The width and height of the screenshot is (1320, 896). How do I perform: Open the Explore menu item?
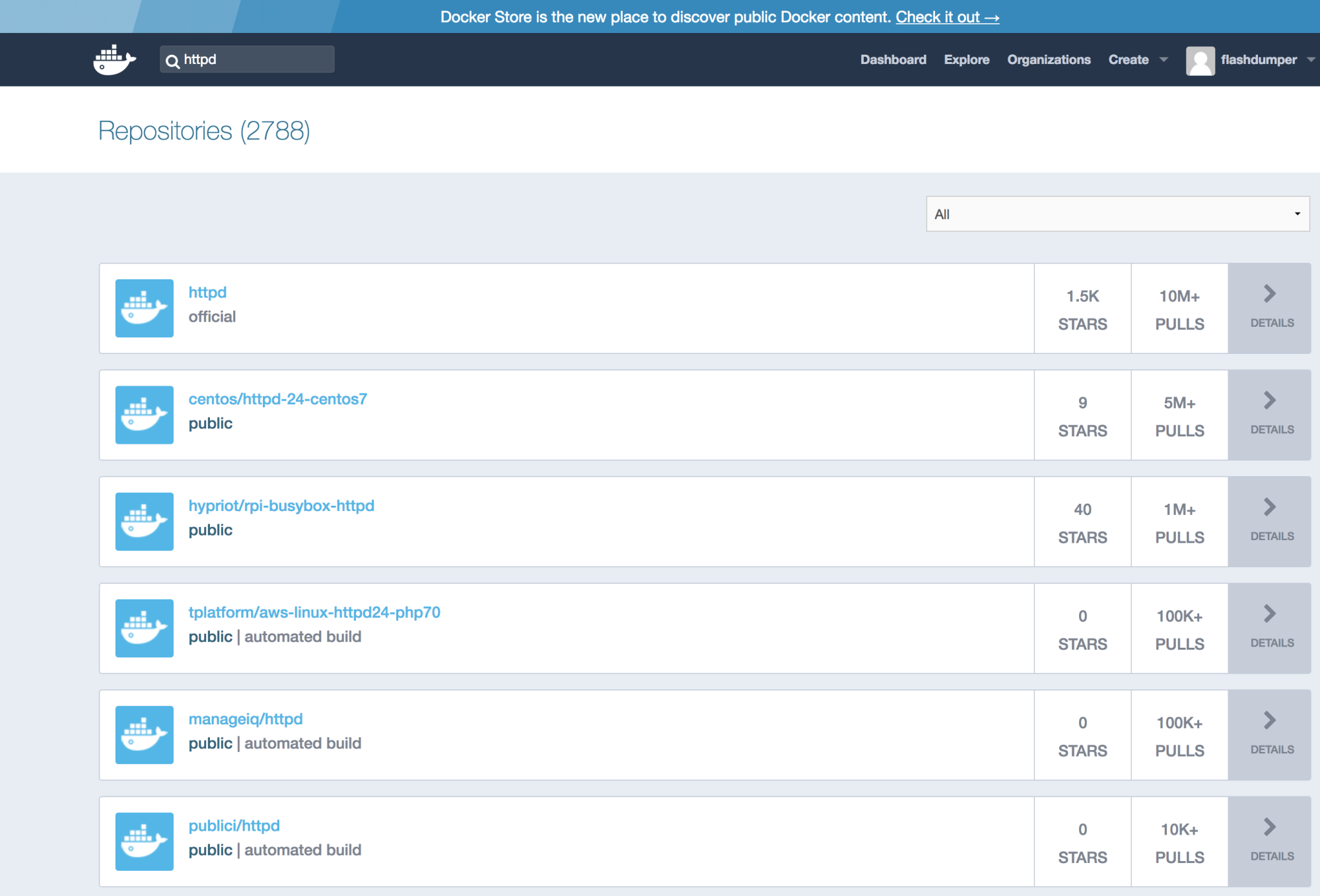[x=966, y=60]
